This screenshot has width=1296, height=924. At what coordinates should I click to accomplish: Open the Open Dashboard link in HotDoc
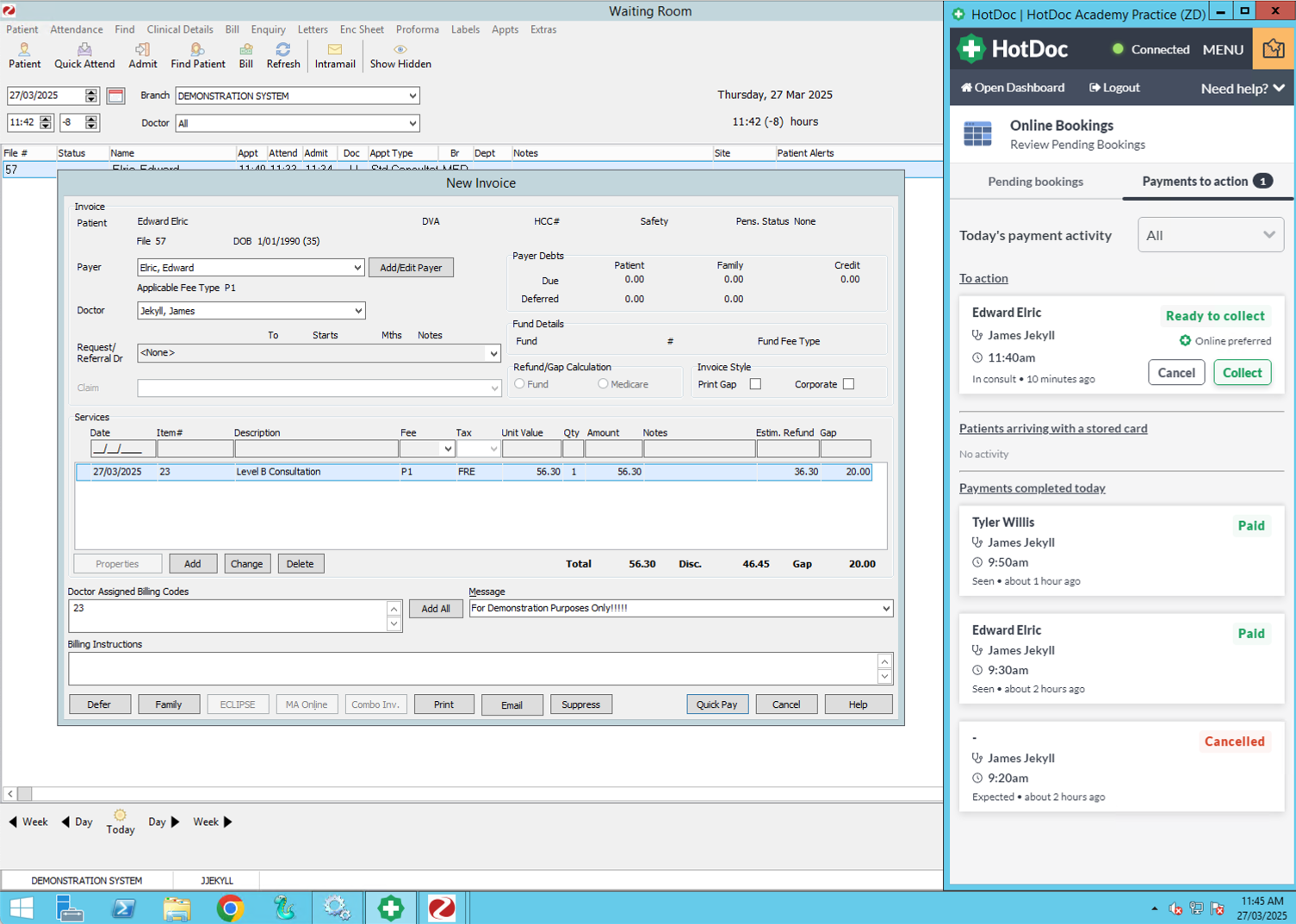pos(1013,88)
